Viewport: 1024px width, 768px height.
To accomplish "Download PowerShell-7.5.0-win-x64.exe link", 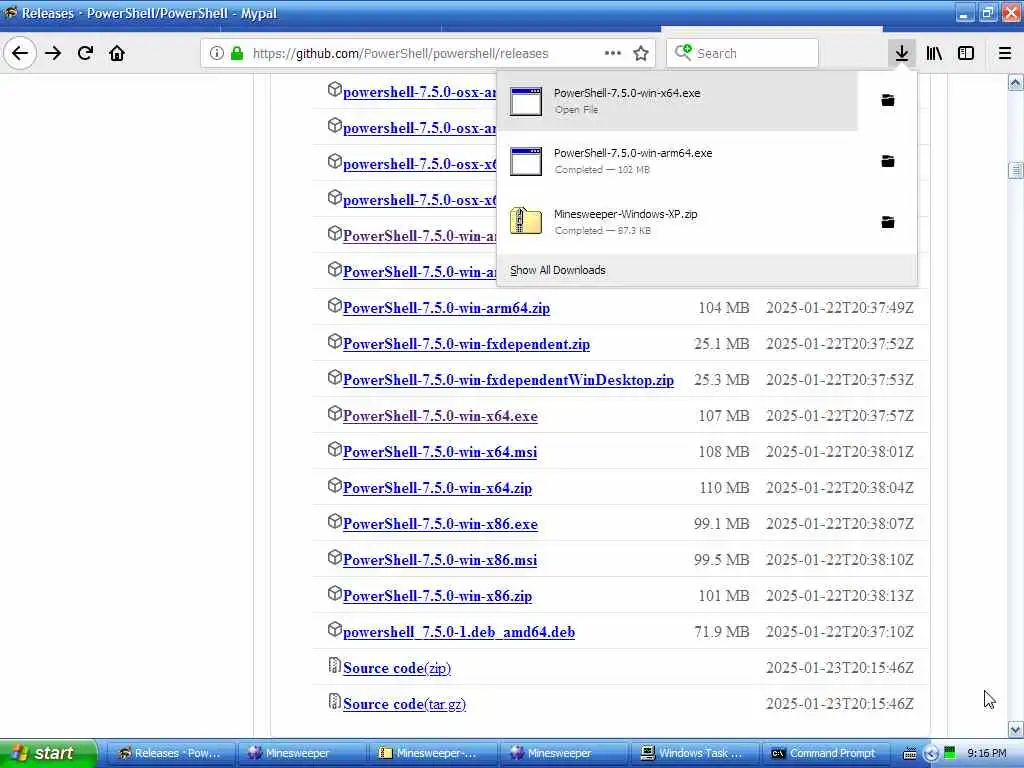I will 440,416.
